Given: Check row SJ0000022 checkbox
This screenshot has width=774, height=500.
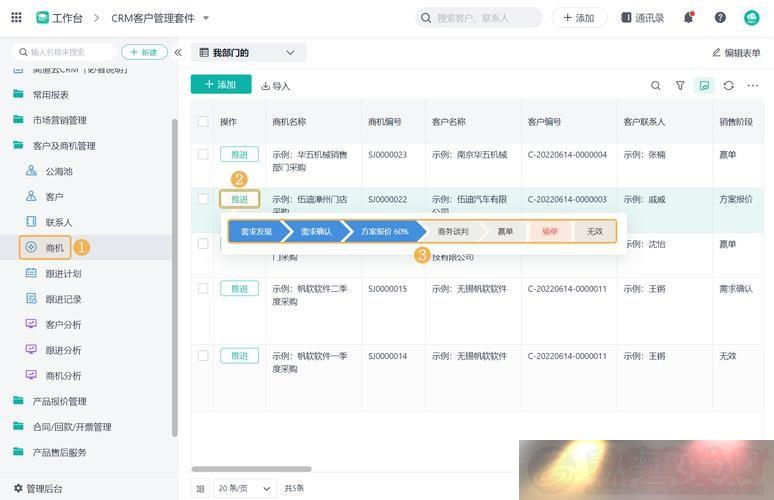Looking at the screenshot, I should point(203,199).
